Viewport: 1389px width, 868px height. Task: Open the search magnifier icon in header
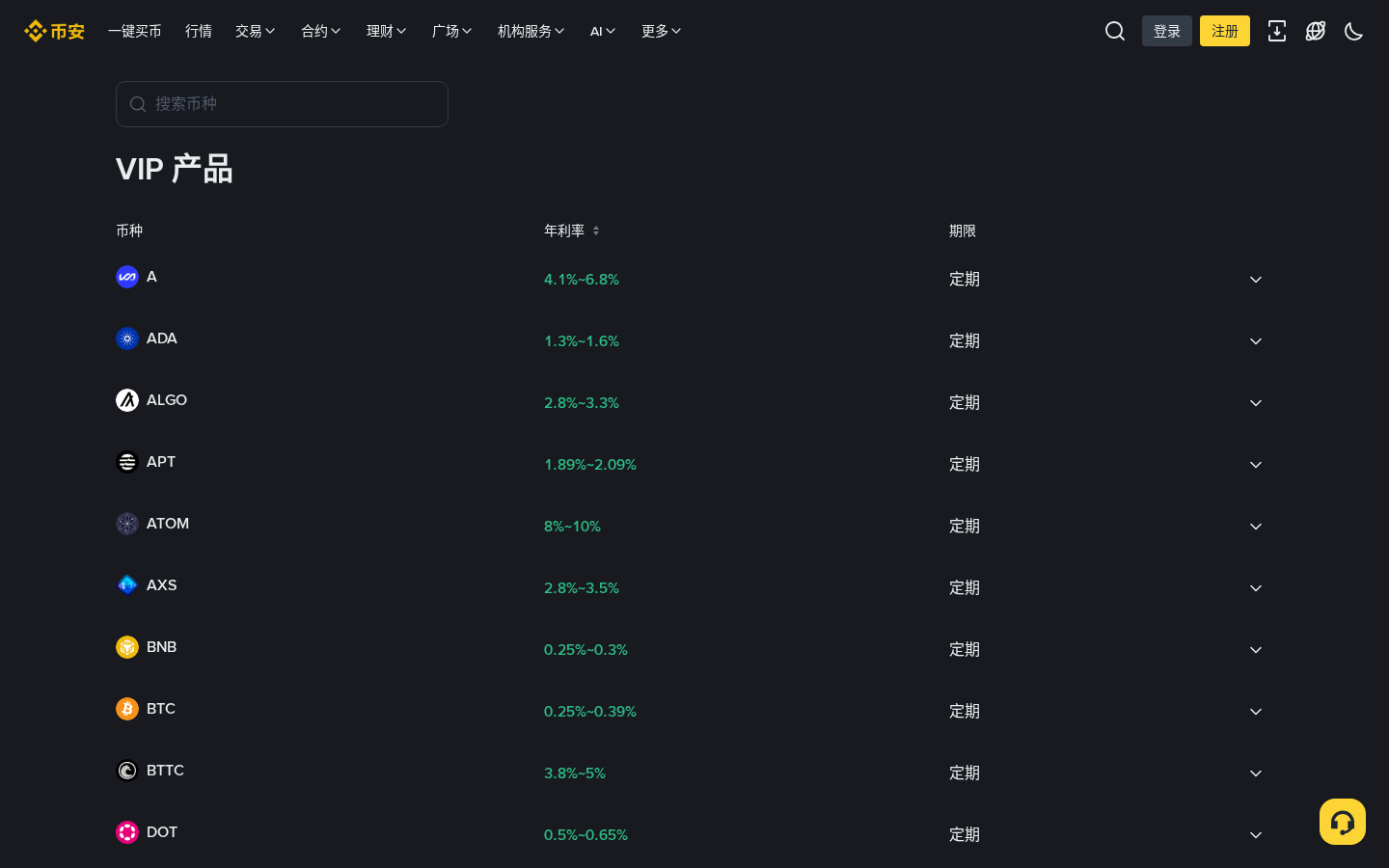pos(1115,31)
